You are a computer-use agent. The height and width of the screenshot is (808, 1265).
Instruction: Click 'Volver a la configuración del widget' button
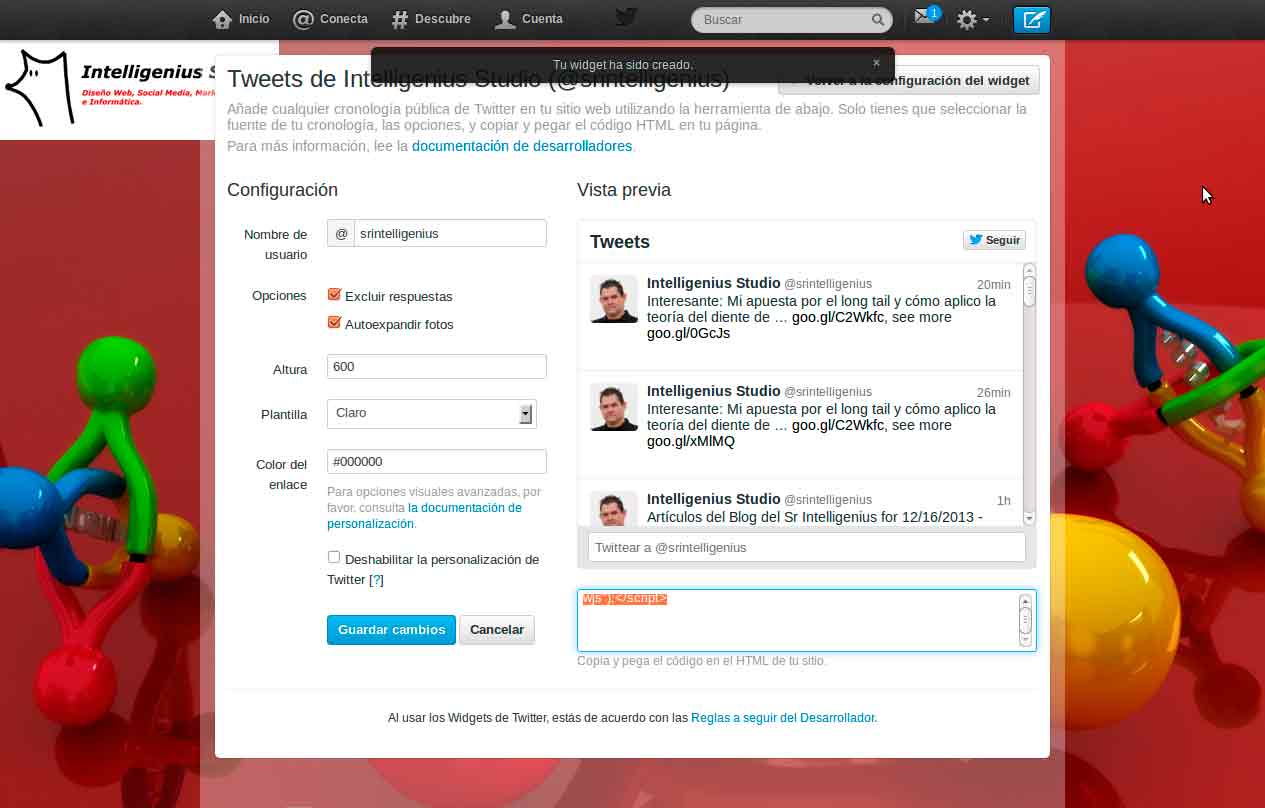[910, 80]
